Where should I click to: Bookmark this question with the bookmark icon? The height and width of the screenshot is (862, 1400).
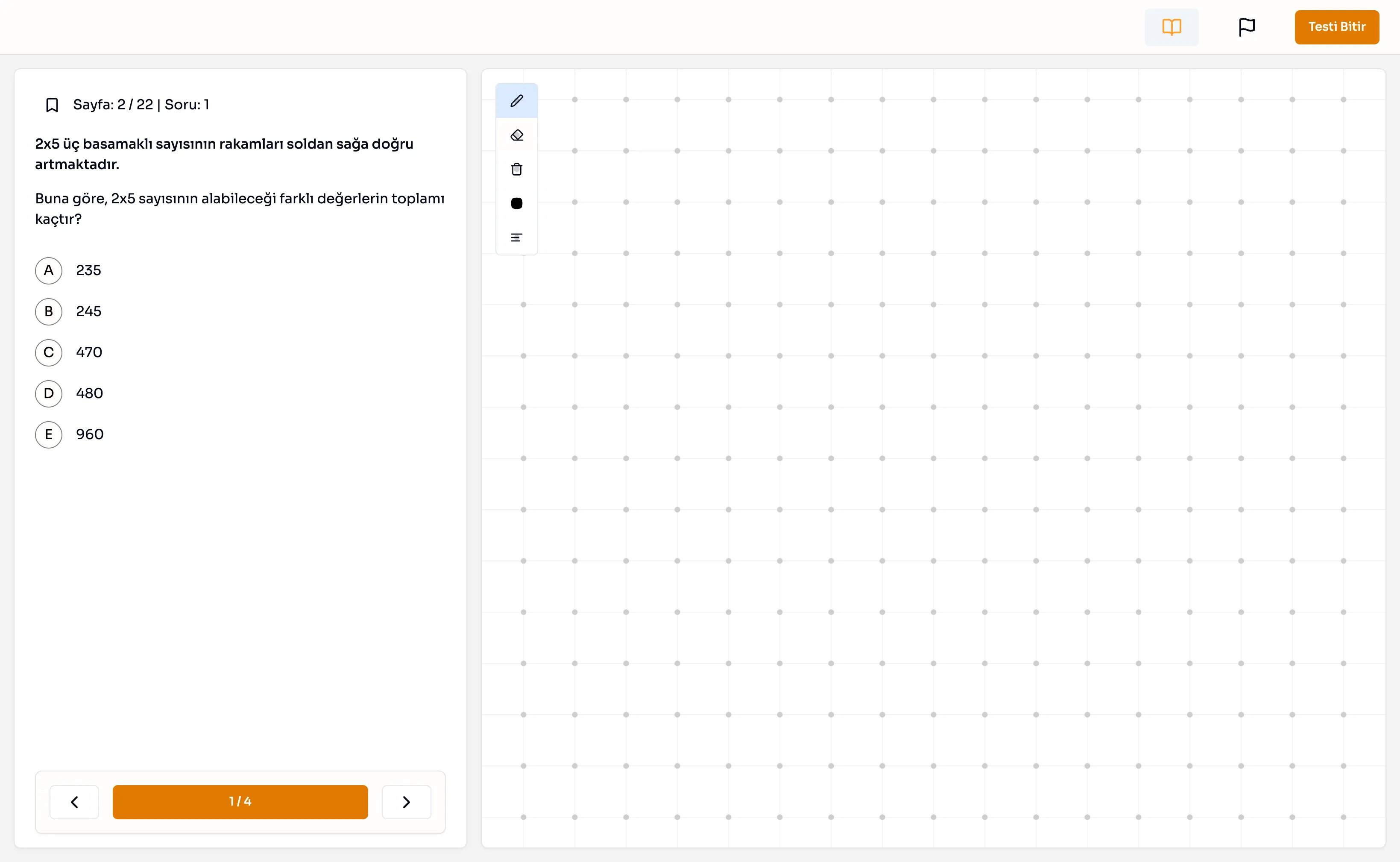52,105
